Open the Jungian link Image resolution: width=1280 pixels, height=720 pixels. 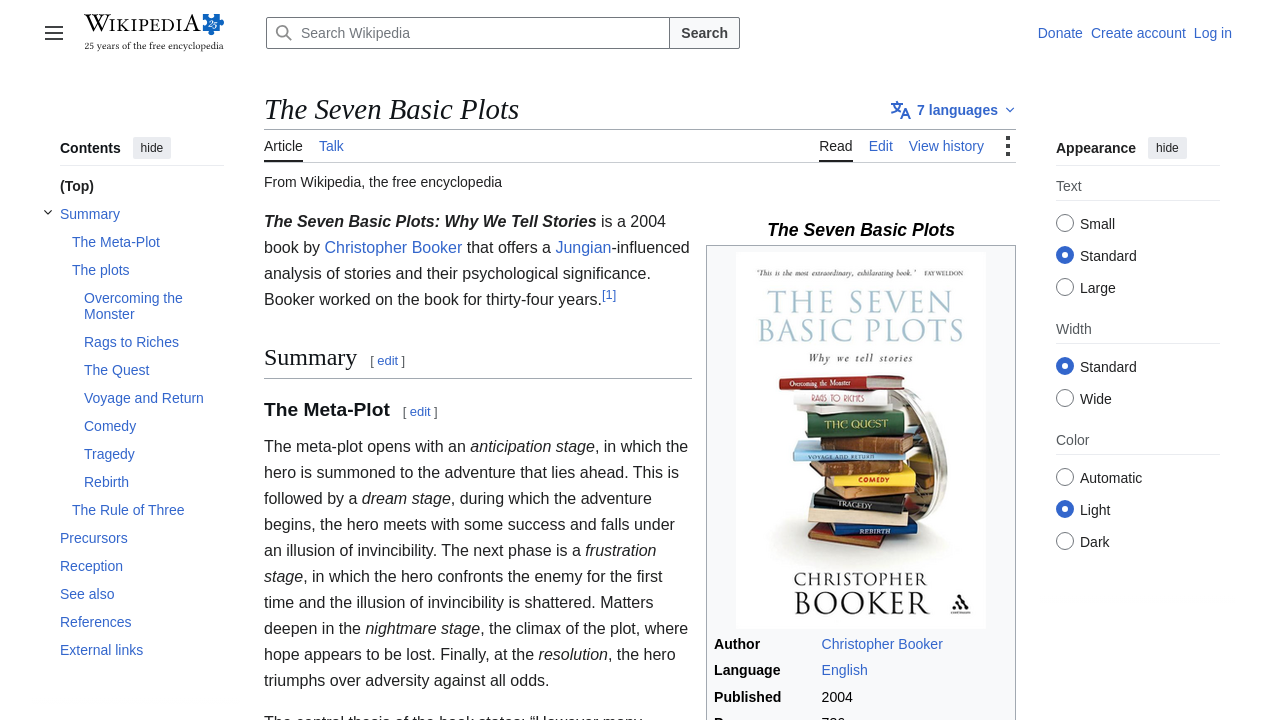click(x=583, y=247)
